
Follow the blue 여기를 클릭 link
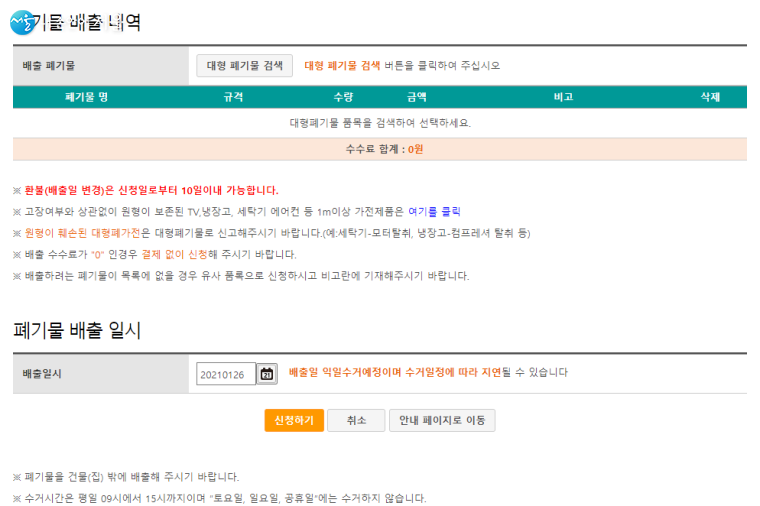tap(434, 212)
